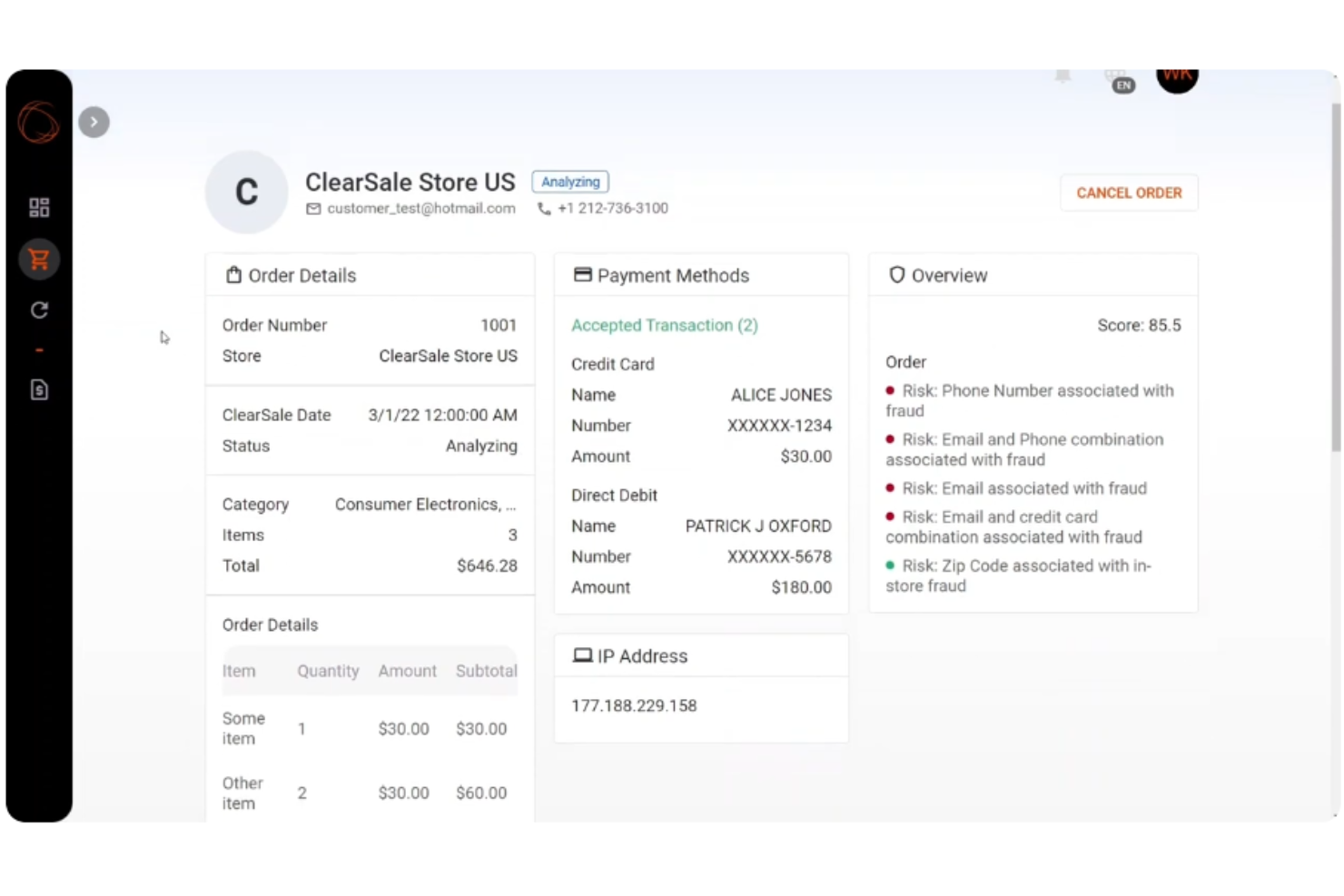Image resolution: width=1344 pixels, height=896 pixels.
Task: Click the Email associated with fraud risk
Action: point(1016,488)
